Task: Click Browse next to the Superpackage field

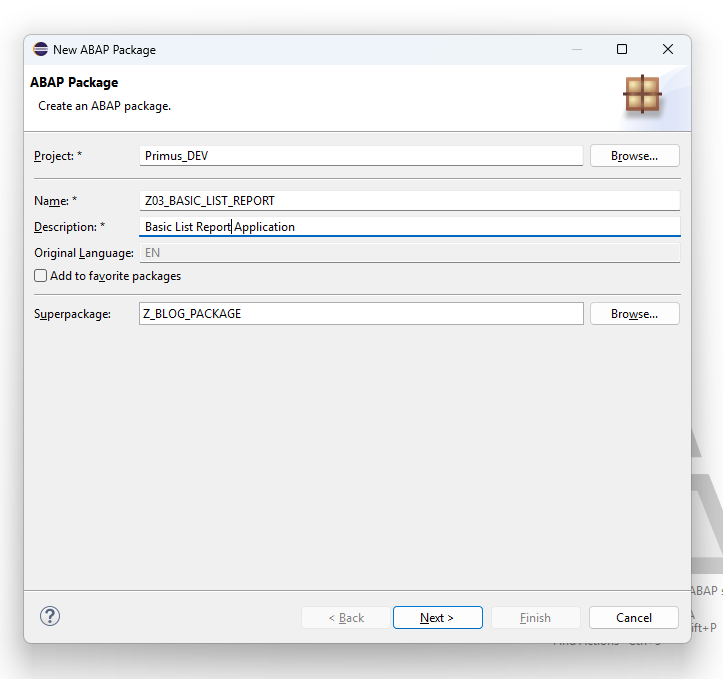Action: [x=634, y=314]
